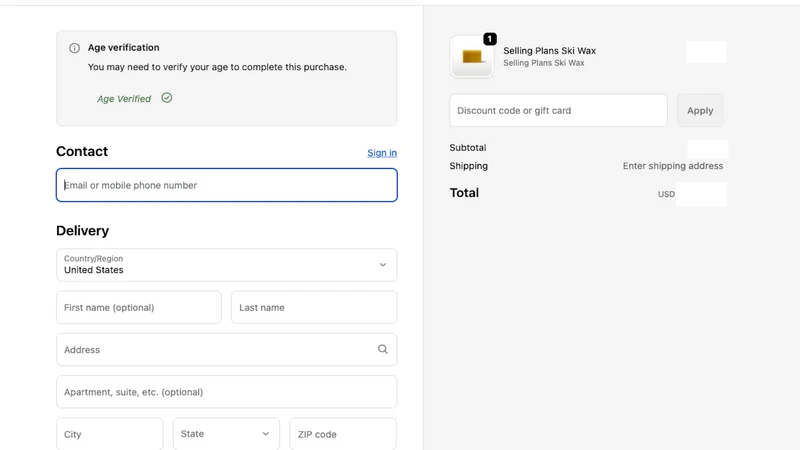Click into the Last name field
The width and height of the screenshot is (800, 450).
point(314,307)
